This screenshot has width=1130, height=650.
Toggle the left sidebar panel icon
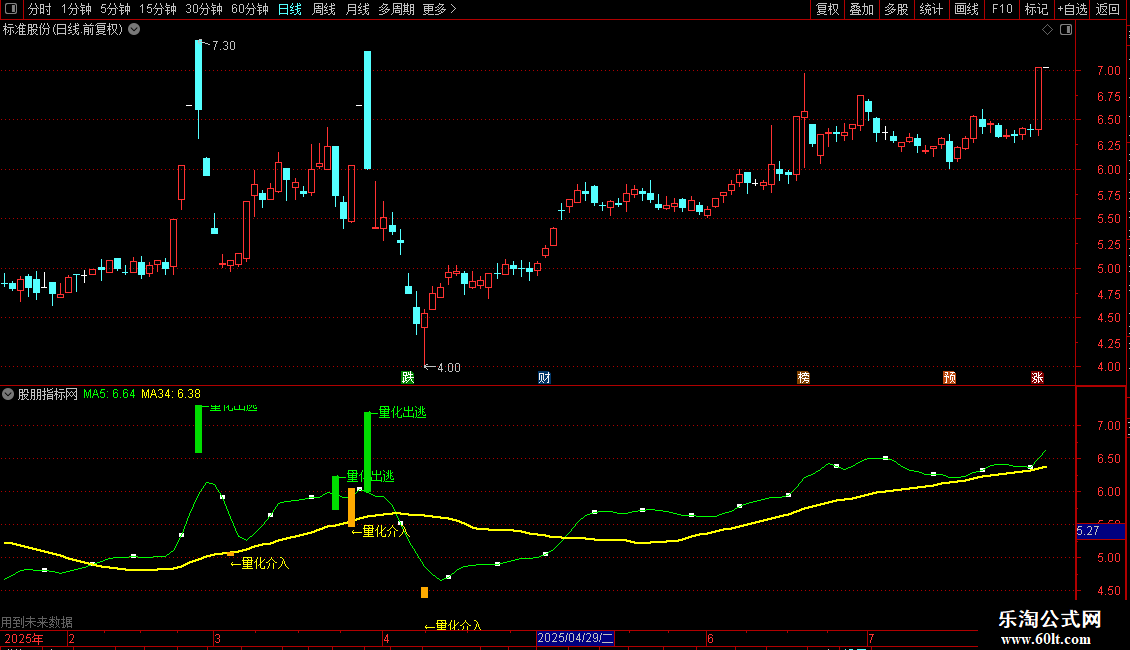[11, 9]
